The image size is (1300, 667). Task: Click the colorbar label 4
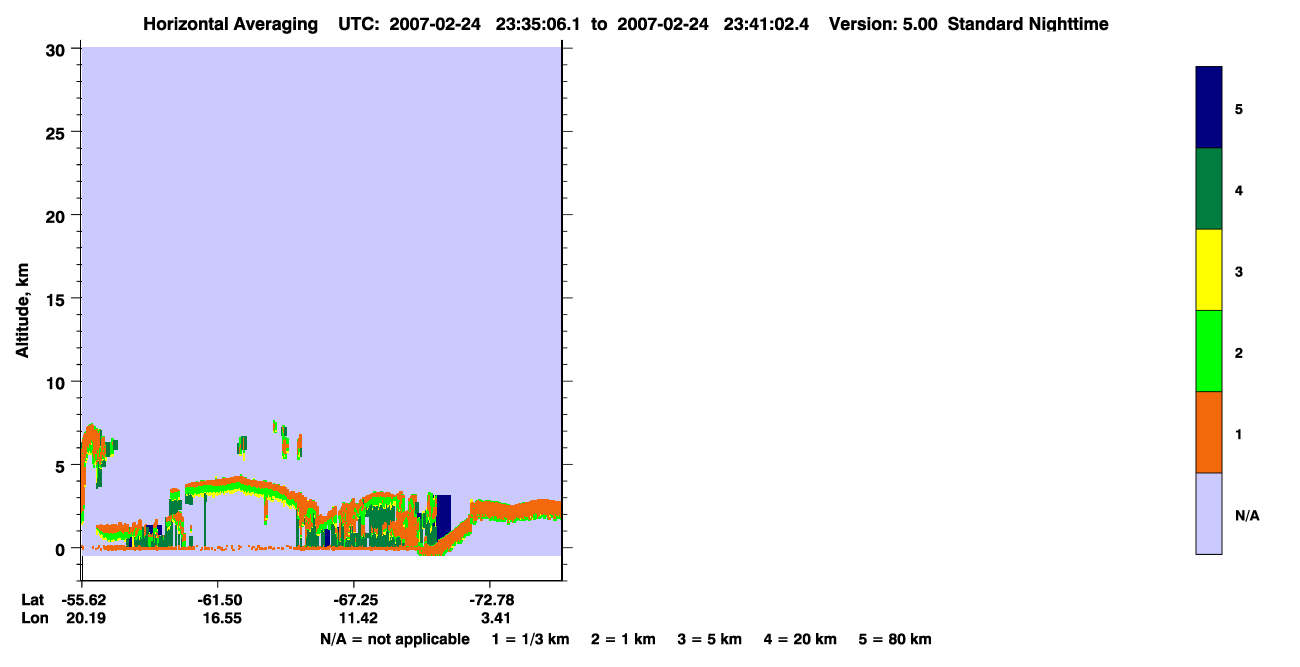(x=1239, y=190)
